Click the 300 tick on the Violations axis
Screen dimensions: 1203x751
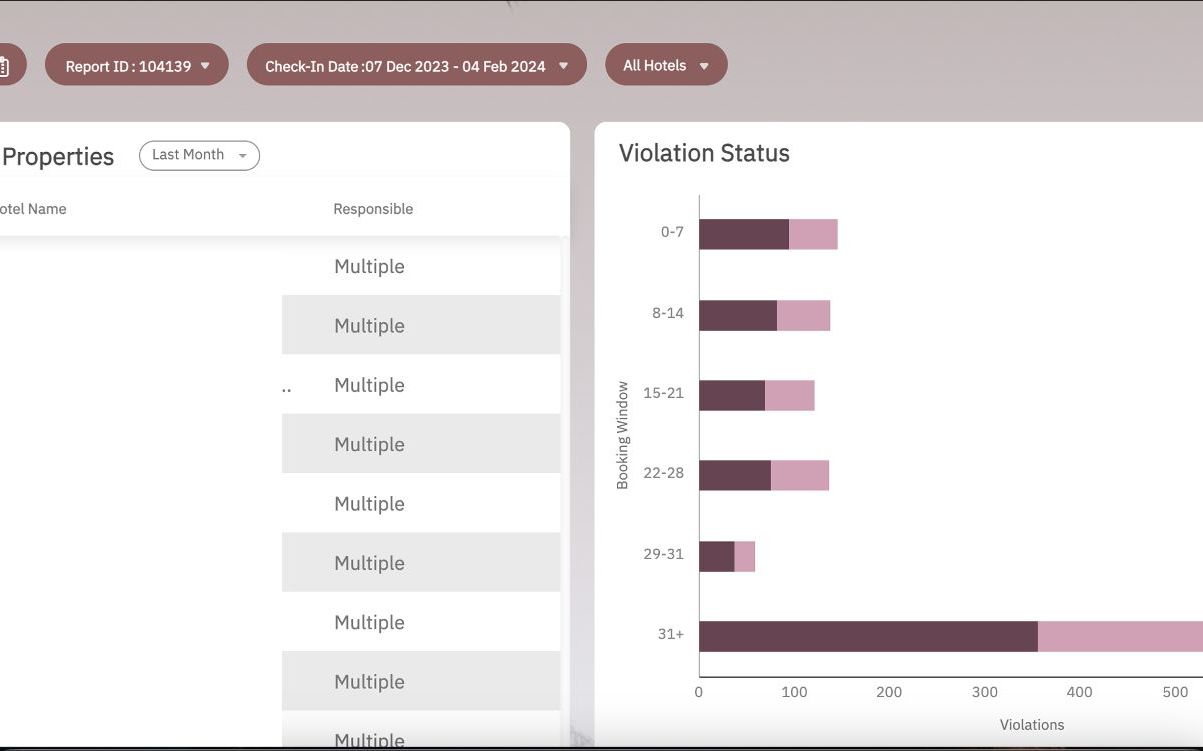pos(985,692)
